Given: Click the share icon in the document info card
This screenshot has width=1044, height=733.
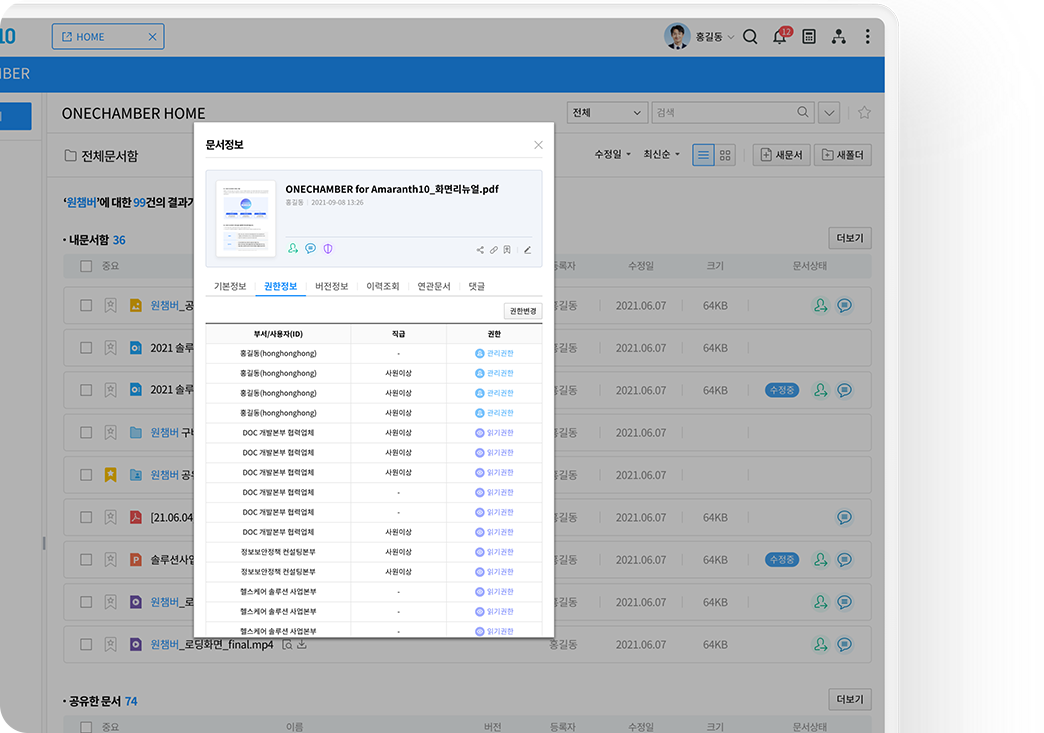Looking at the screenshot, I should click(480, 250).
